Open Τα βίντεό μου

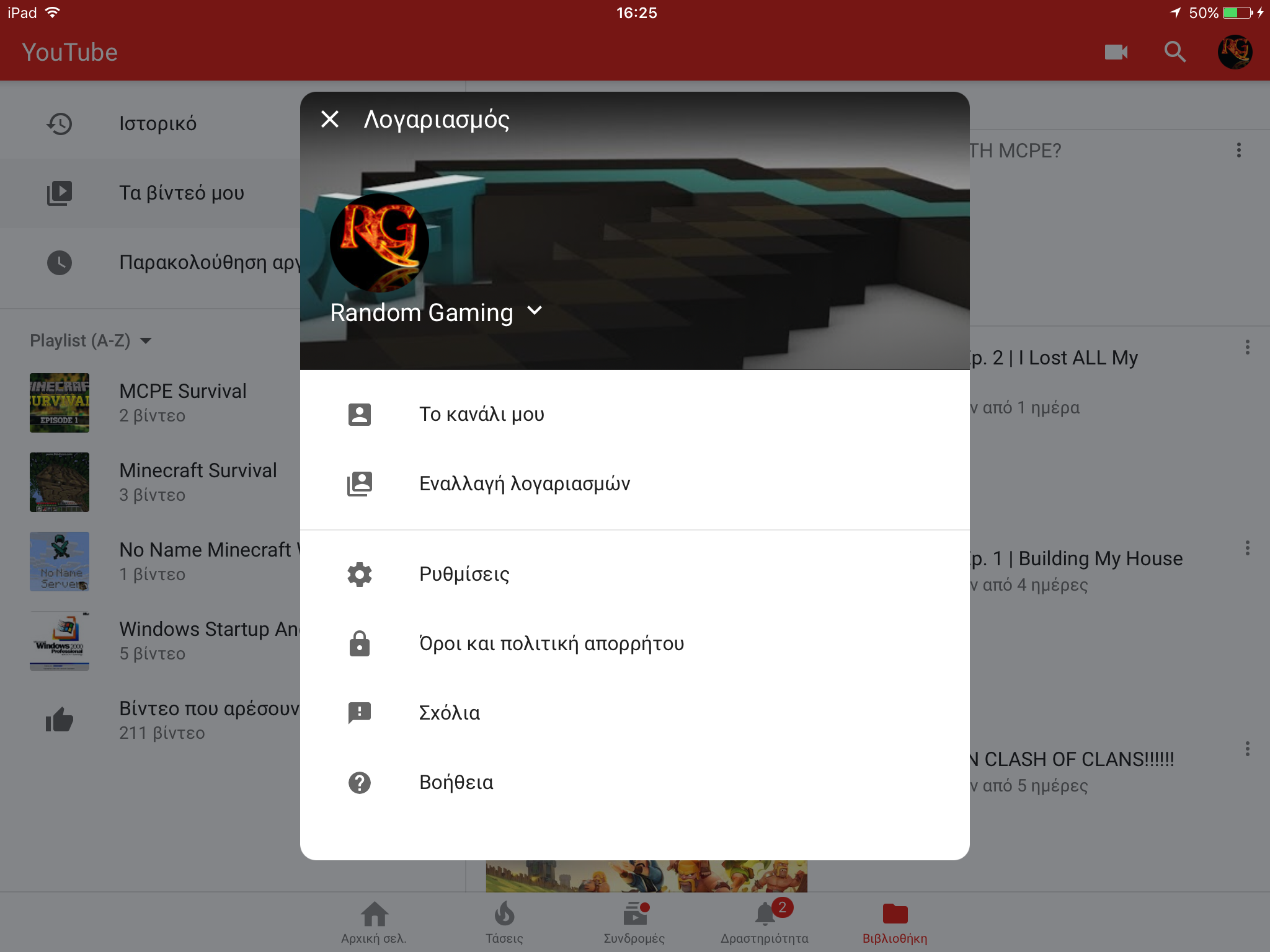[x=150, y=193]
